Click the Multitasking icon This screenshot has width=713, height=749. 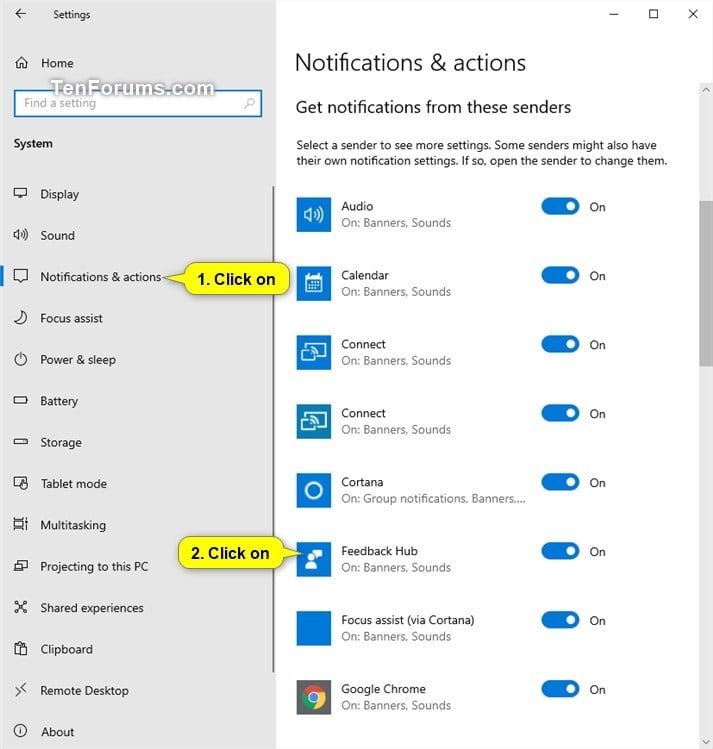(21, 524)
